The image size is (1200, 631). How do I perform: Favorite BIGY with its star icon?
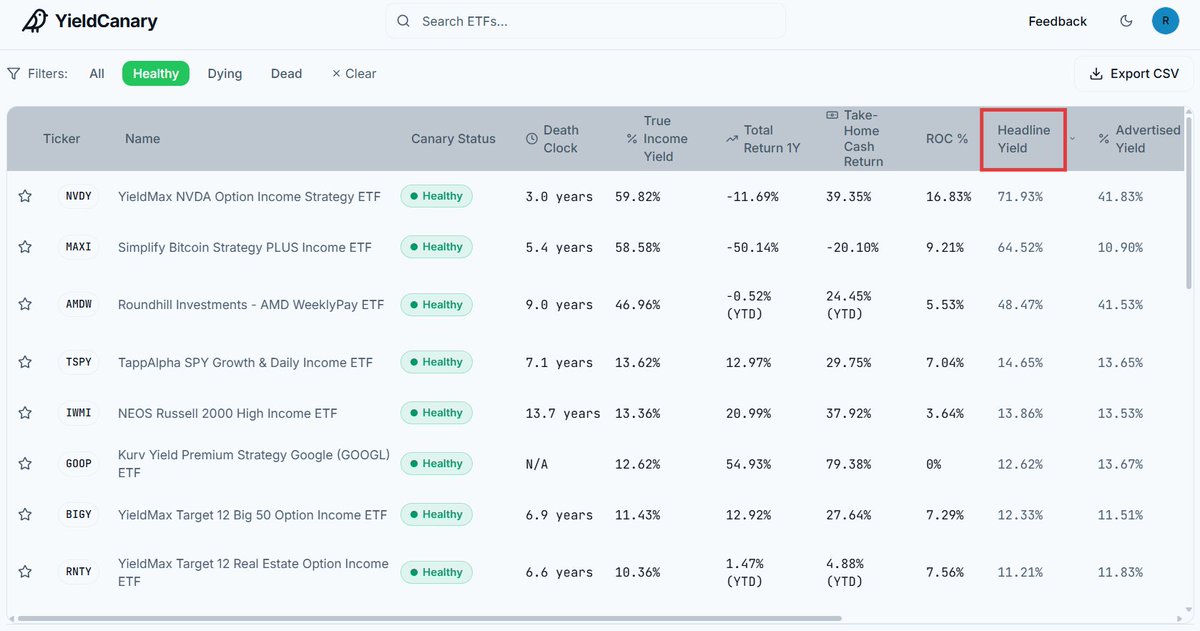click(25, 514)
